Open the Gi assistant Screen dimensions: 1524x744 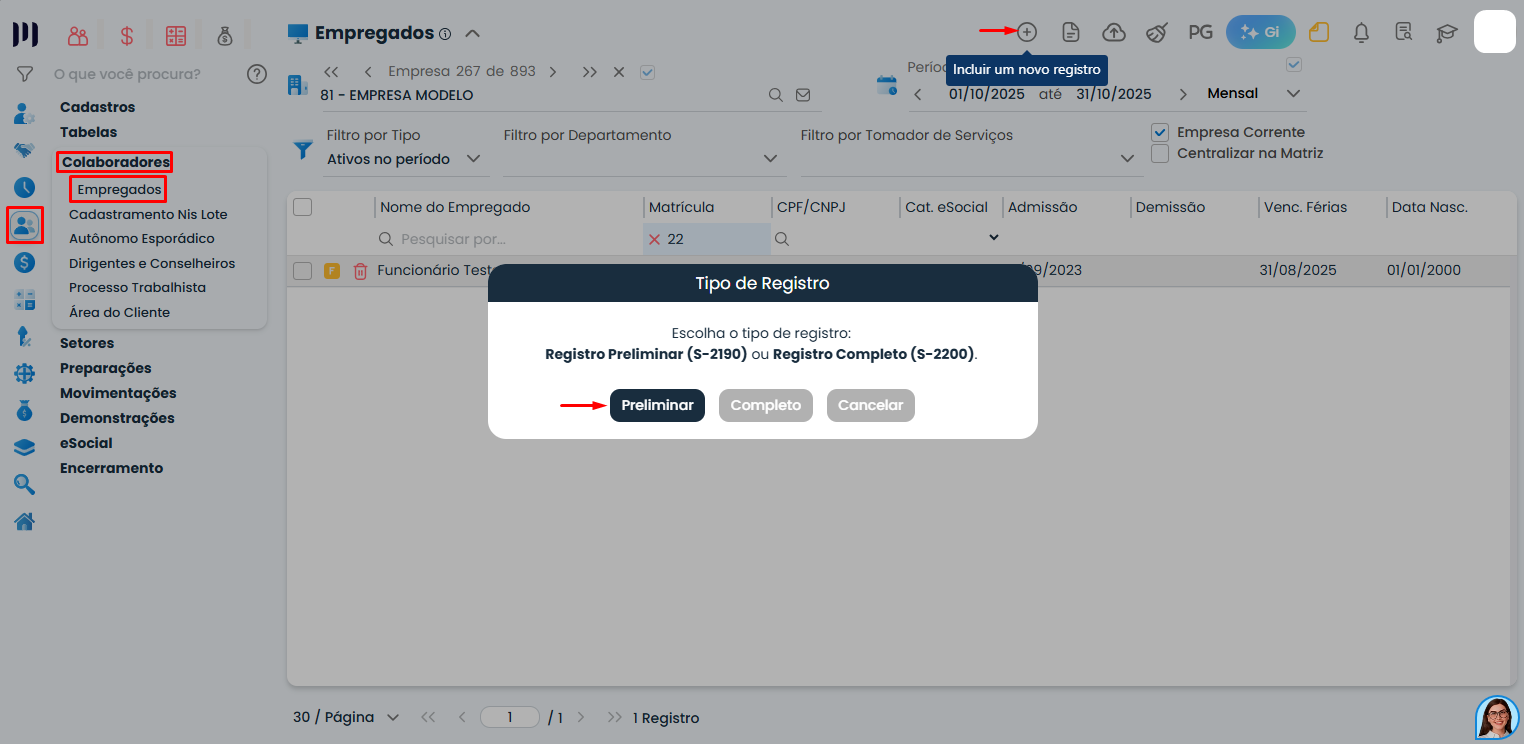(1260, 31)
